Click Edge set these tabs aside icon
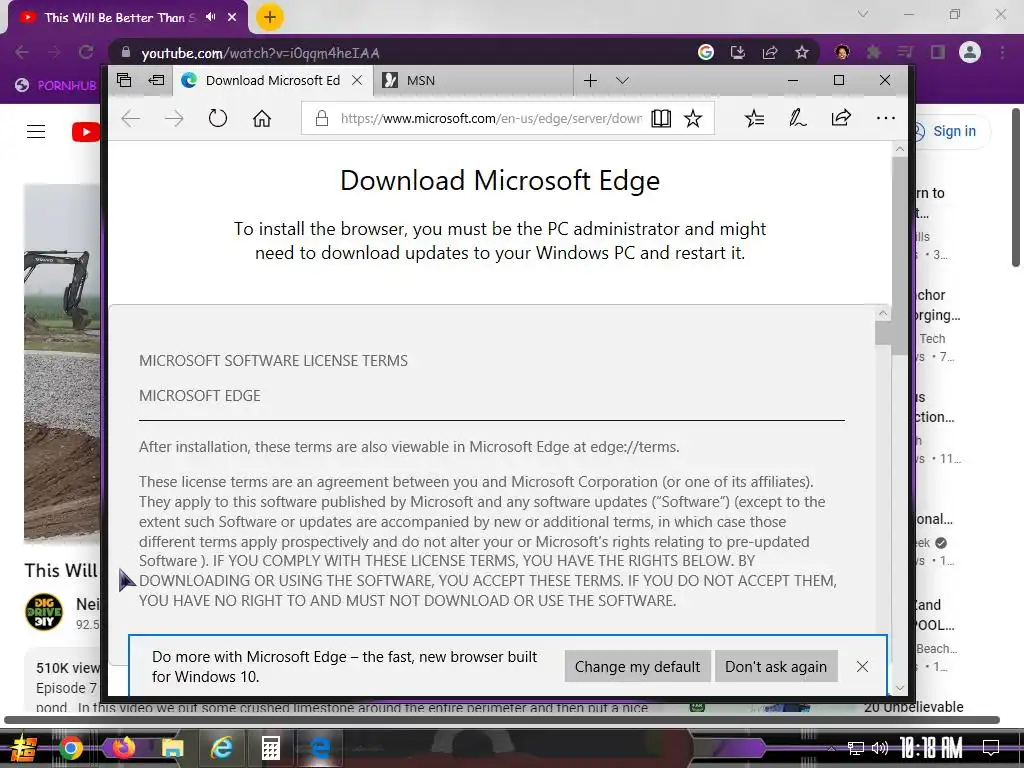The image size is (1024, 768). (156, 80)
